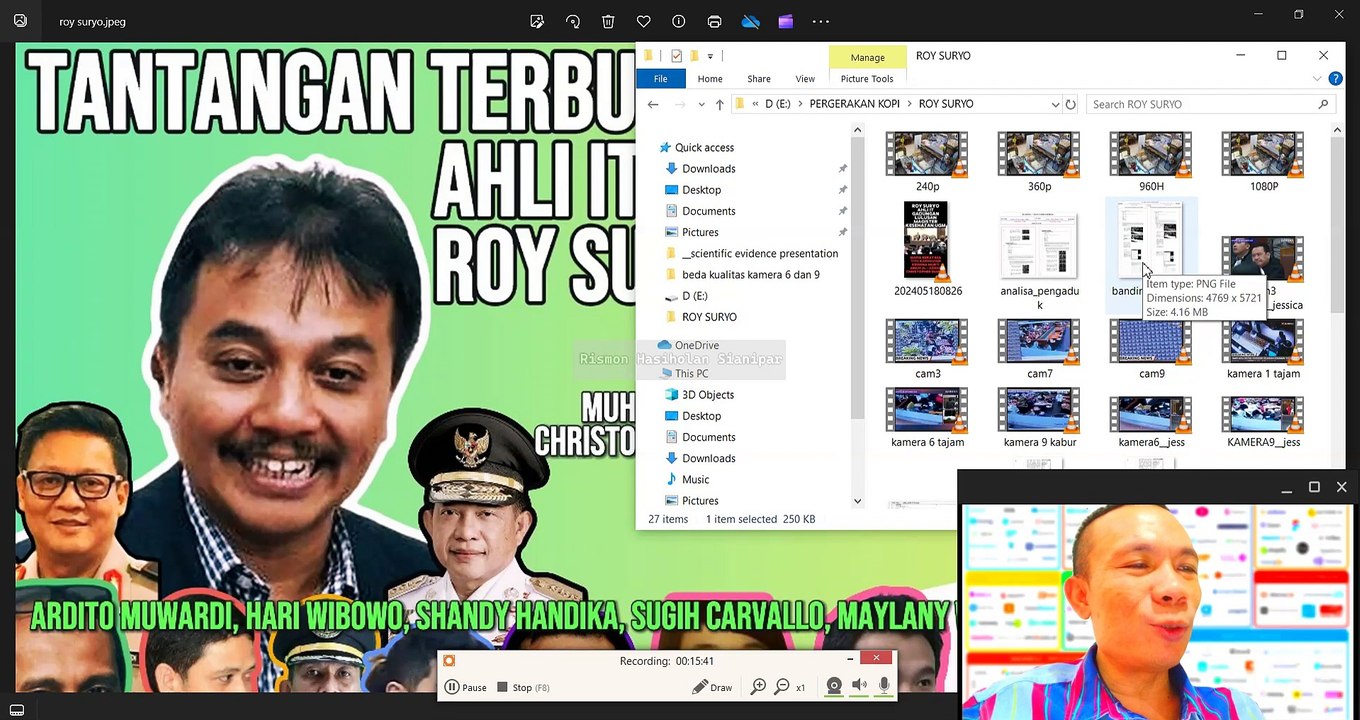Image resolution: width=1360 pixels, height=720 pixels.
Task: Toggle the microphone in the recorder bar
Action: [884, 687]
